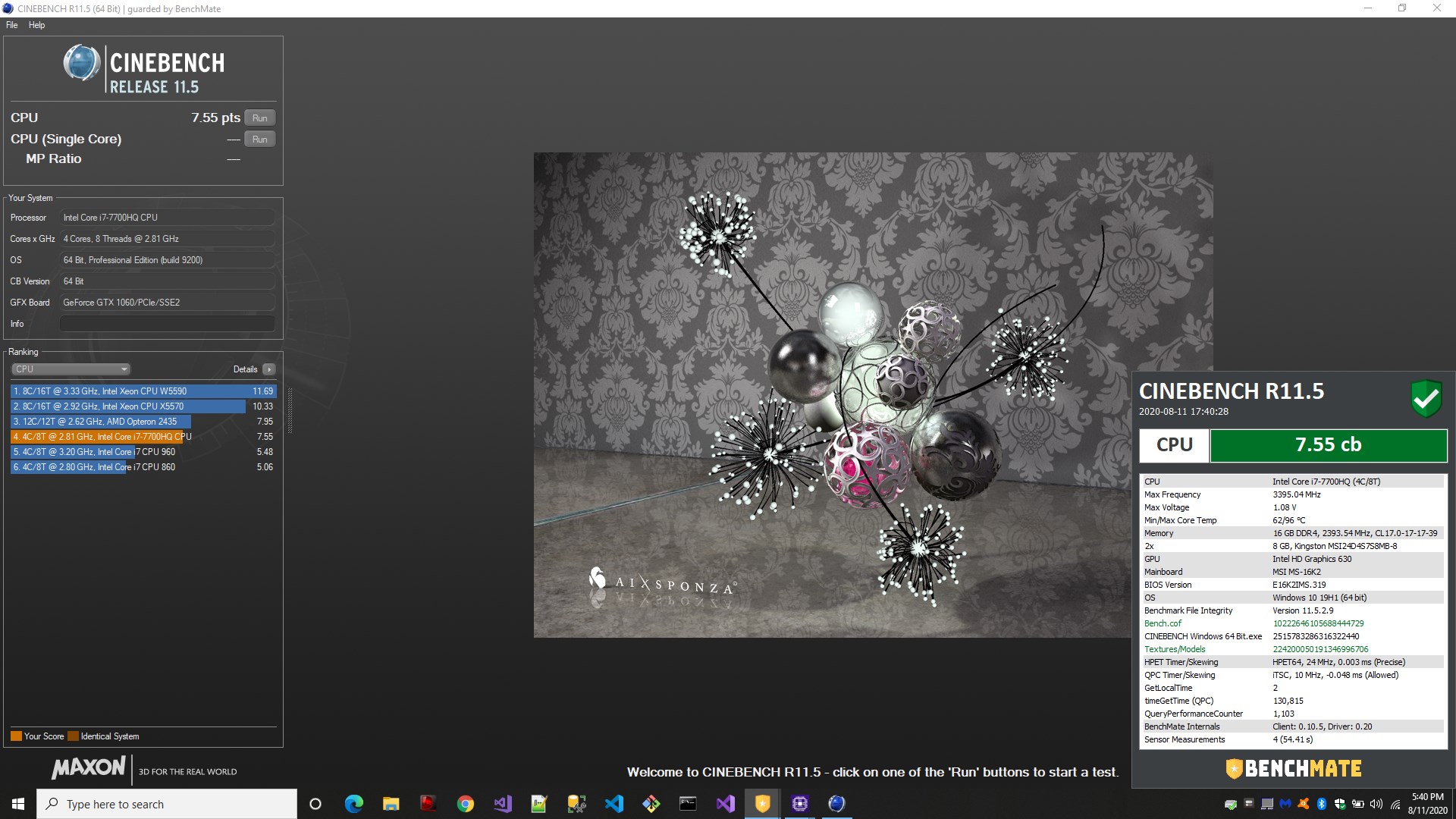
Task: Select Core i7 CPU 960 ranking row
Action: (143, 452)
